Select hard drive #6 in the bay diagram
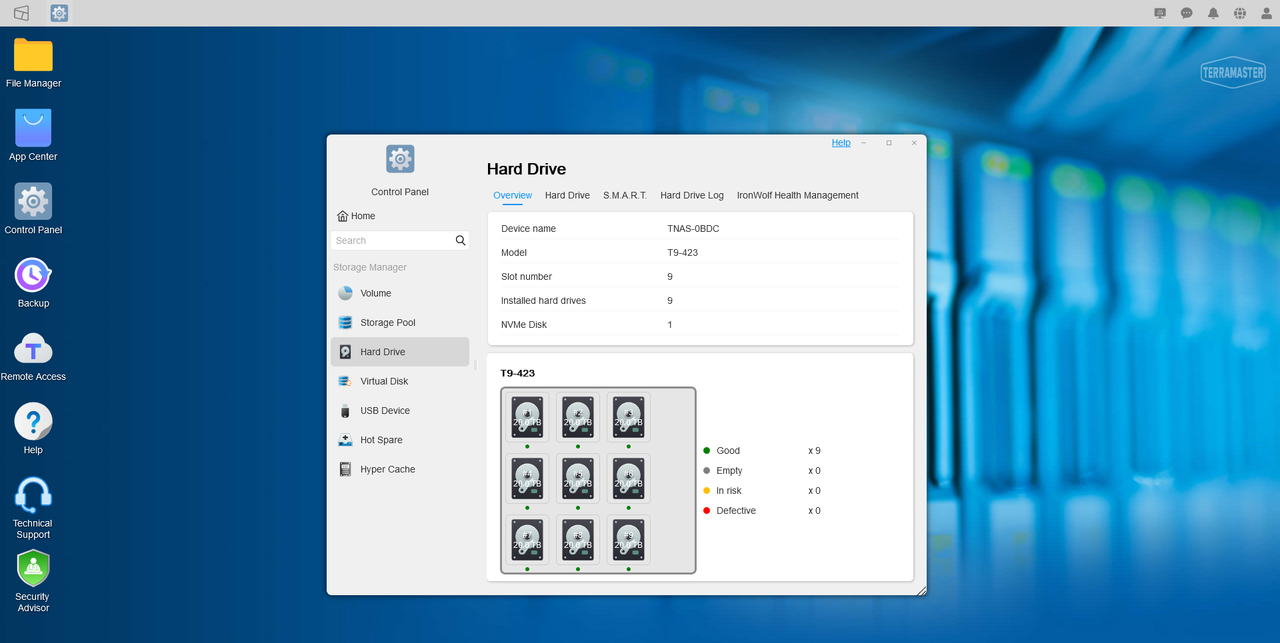The image size is (1280, 643). click(629, 478)
